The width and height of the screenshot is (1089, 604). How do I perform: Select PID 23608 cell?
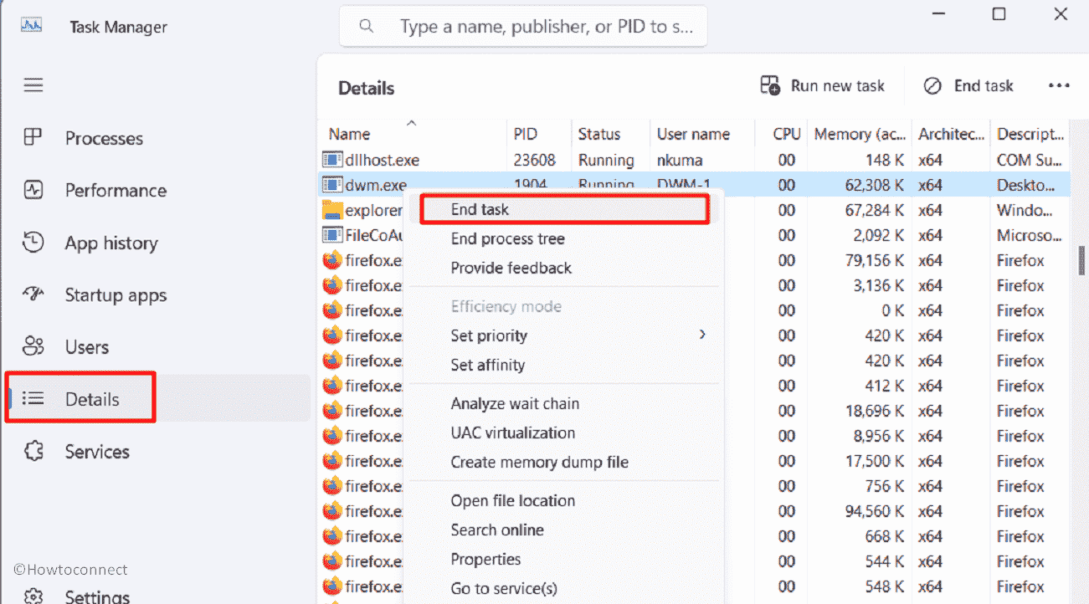click(534, 160)
